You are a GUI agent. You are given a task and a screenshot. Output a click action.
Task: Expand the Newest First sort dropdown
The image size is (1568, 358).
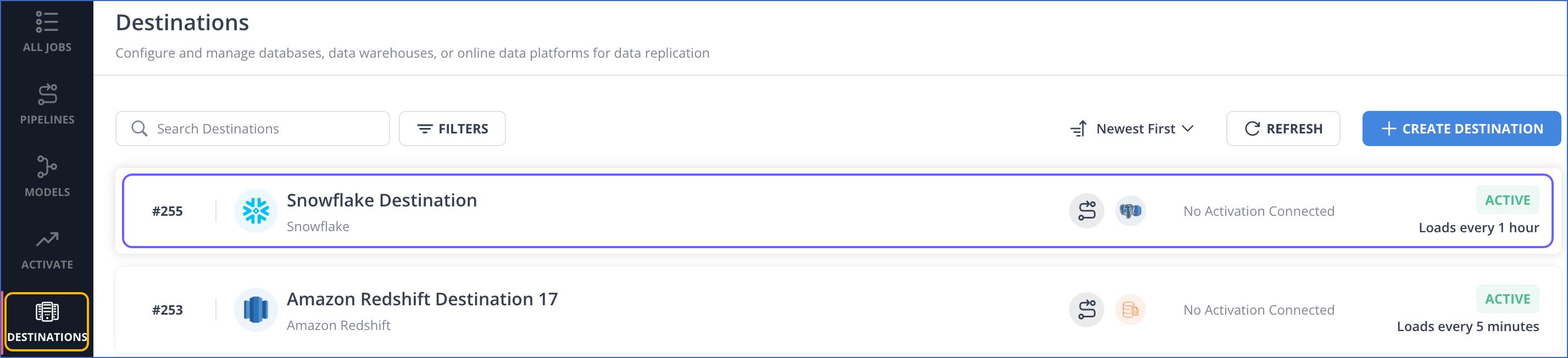(x=1132, y=128)
